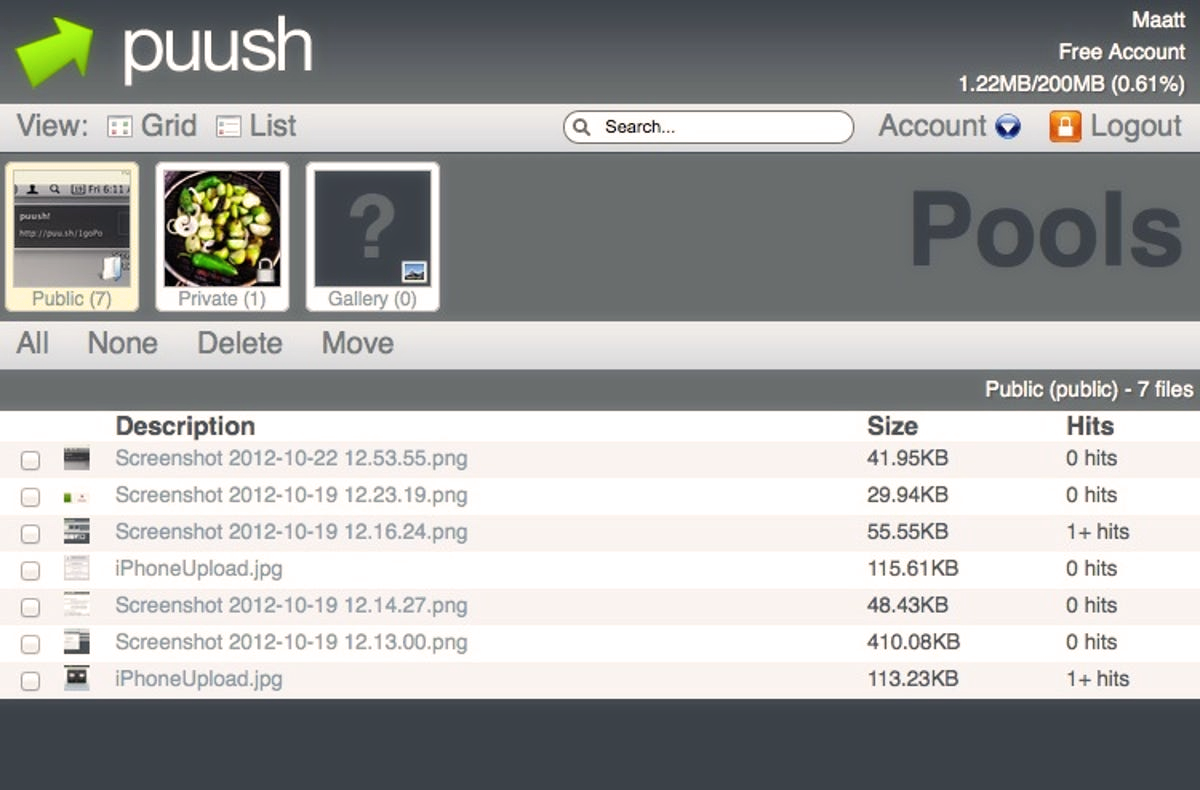Viewport: 1200px width, 790px height.
Task: Click the picture icon on Gallery pool
Action: 414,271
